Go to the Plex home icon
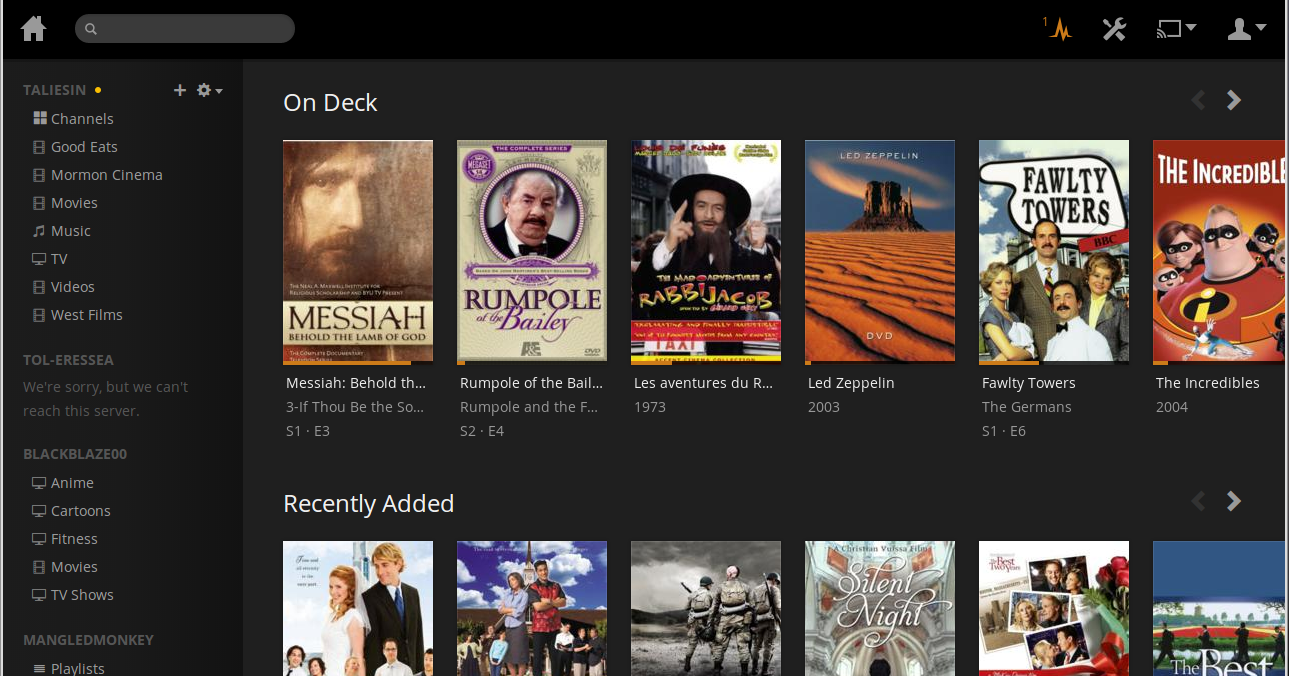Viewport: 1289px width, 676px height. point(34,28)
